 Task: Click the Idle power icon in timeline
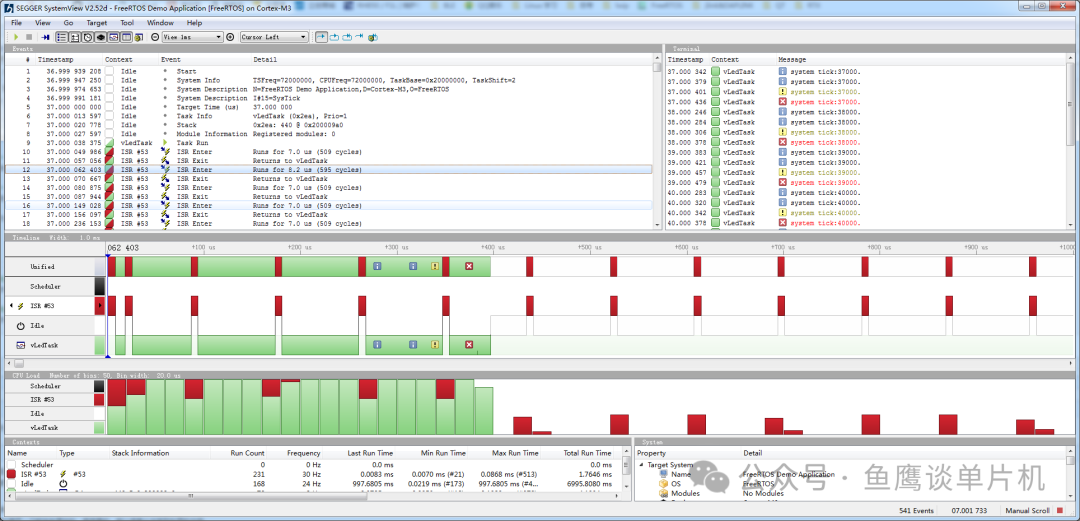(x=21, y=325)
